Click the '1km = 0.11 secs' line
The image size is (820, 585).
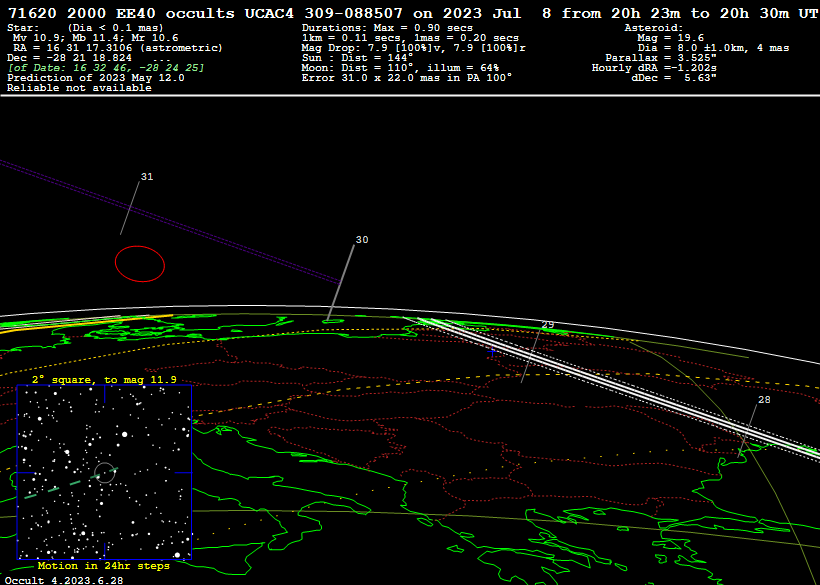(x=410, y=38)
